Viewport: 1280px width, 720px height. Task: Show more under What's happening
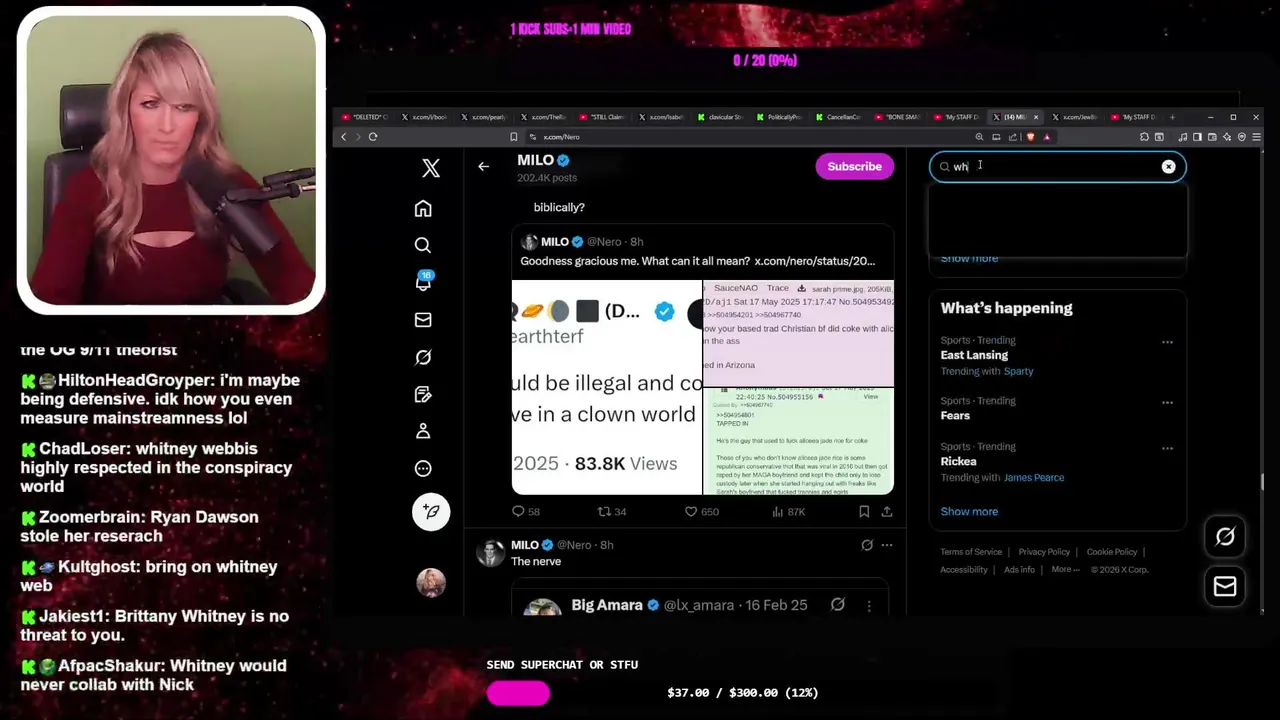click(969, 511)
